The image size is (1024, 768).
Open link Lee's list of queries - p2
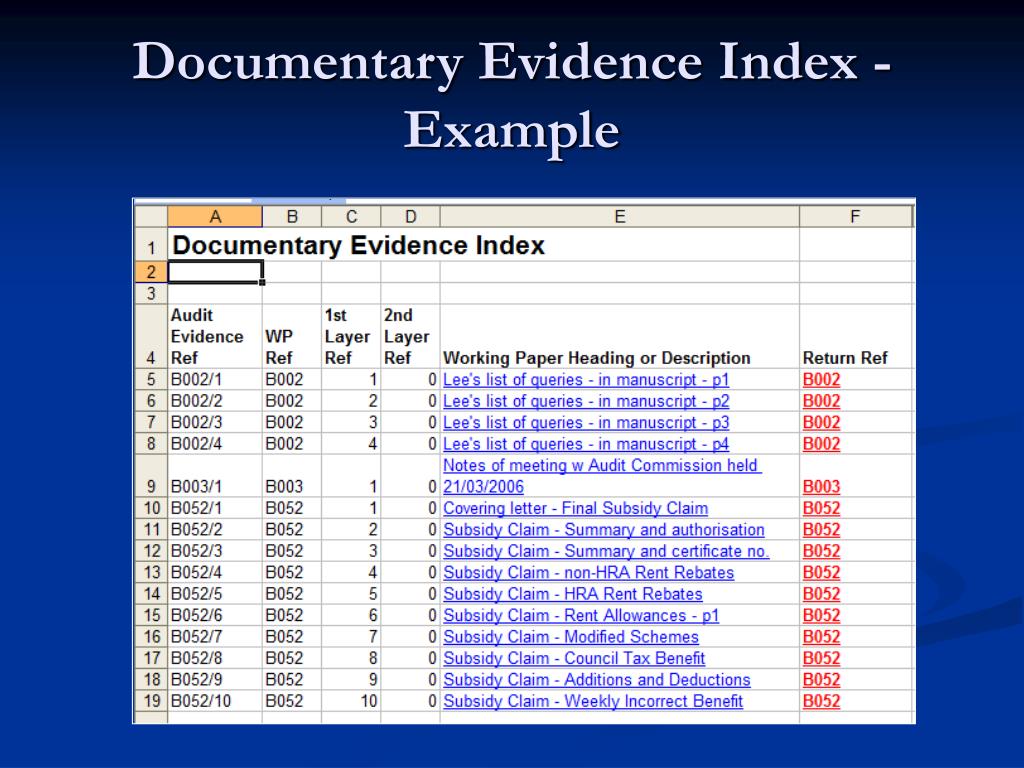pos(586,401)
